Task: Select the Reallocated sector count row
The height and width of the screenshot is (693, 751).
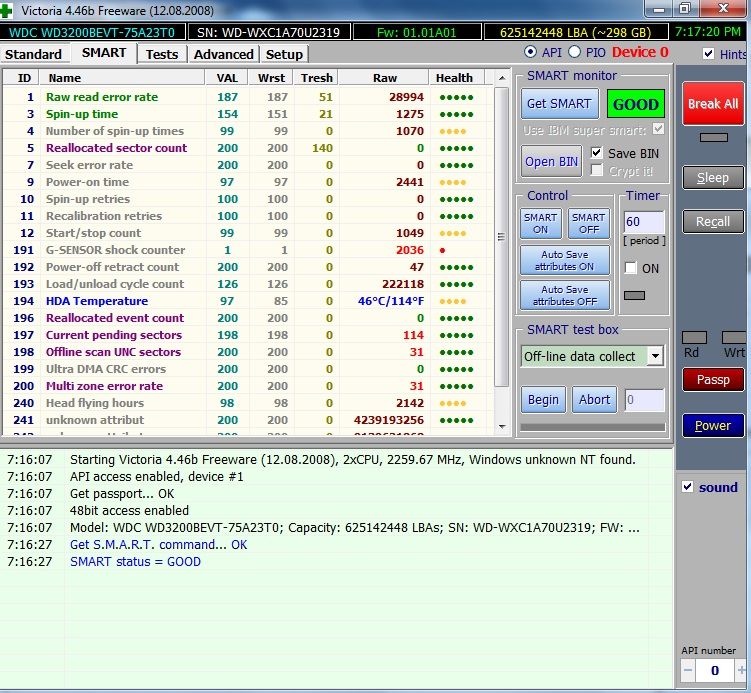Action: (x=248, y=148)
